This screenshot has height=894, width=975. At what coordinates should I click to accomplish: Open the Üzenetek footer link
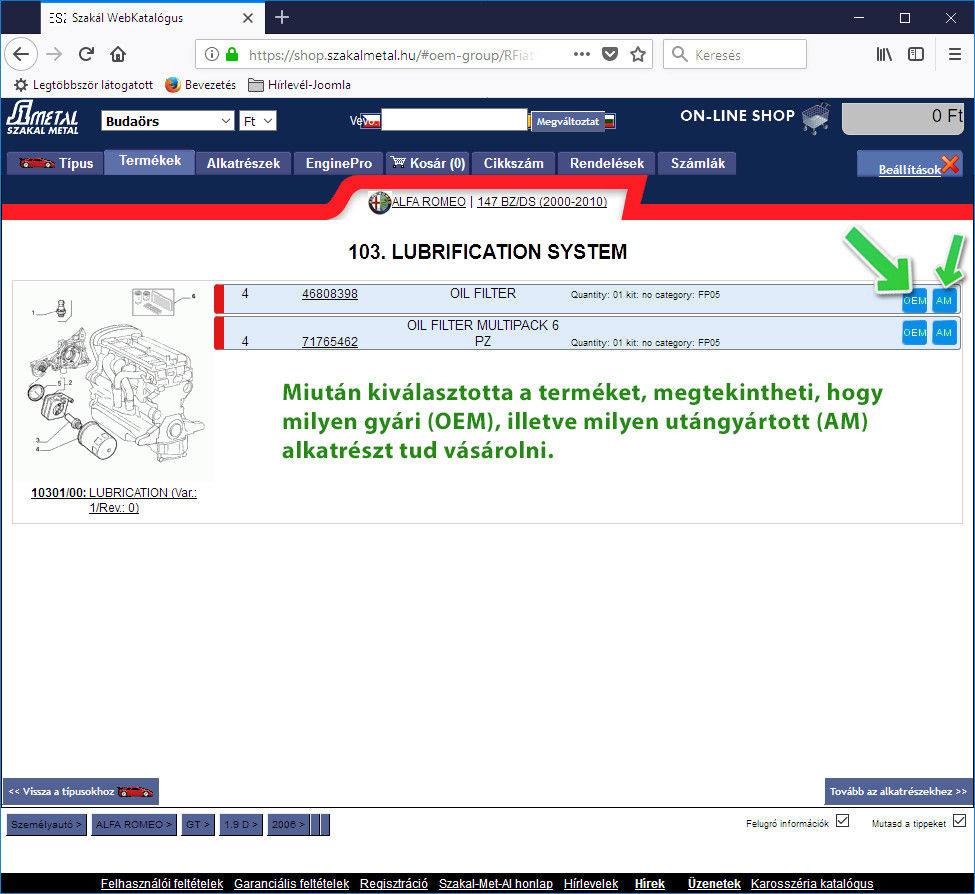click(x=714, y=883)
